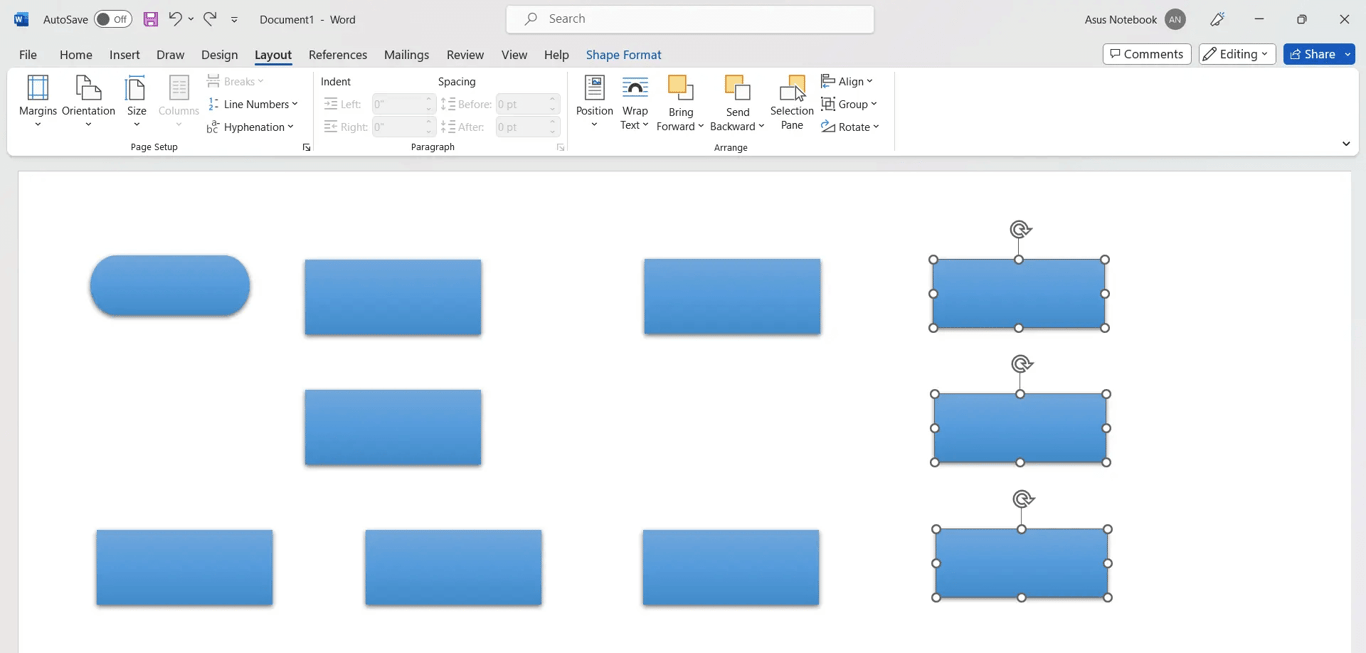1366x653 pixels.
Task: Click the Comments button
Action: (1147, 54)
